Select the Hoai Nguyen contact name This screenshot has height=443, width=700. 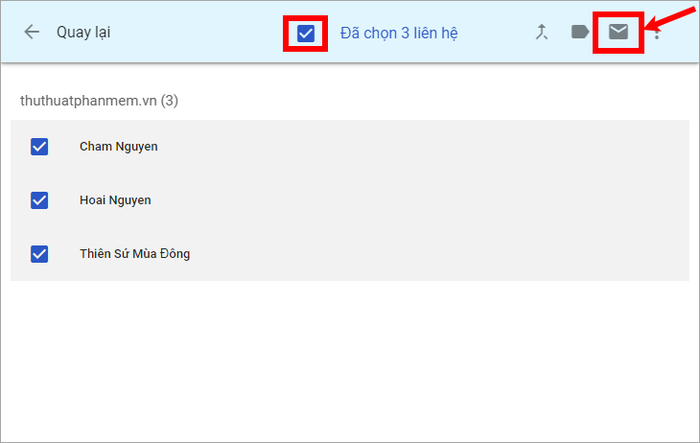(x=115, y=200)
